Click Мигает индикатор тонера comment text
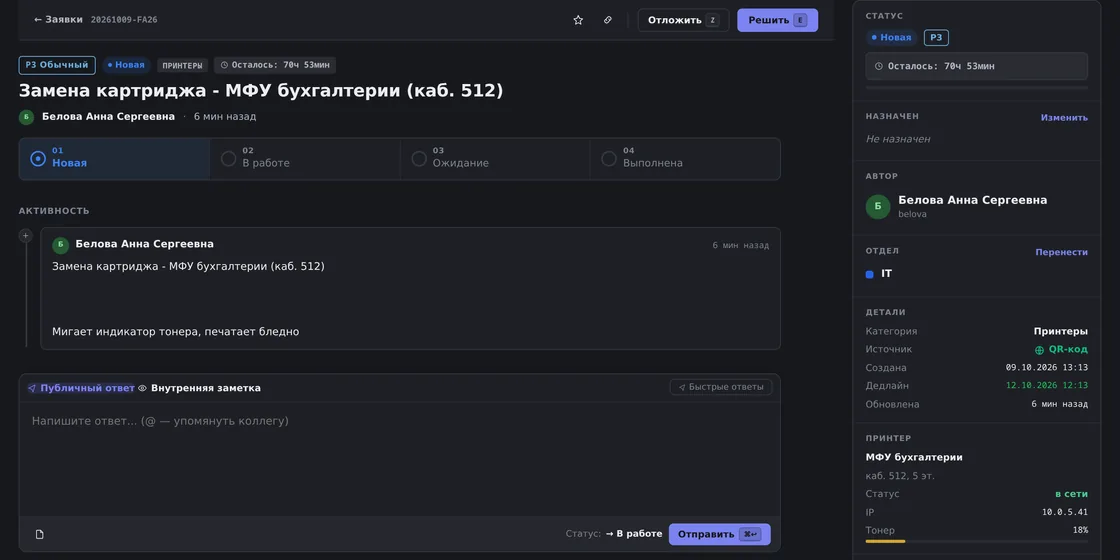The height and width of the screenshot is (560, 1120). coord(176,331)
